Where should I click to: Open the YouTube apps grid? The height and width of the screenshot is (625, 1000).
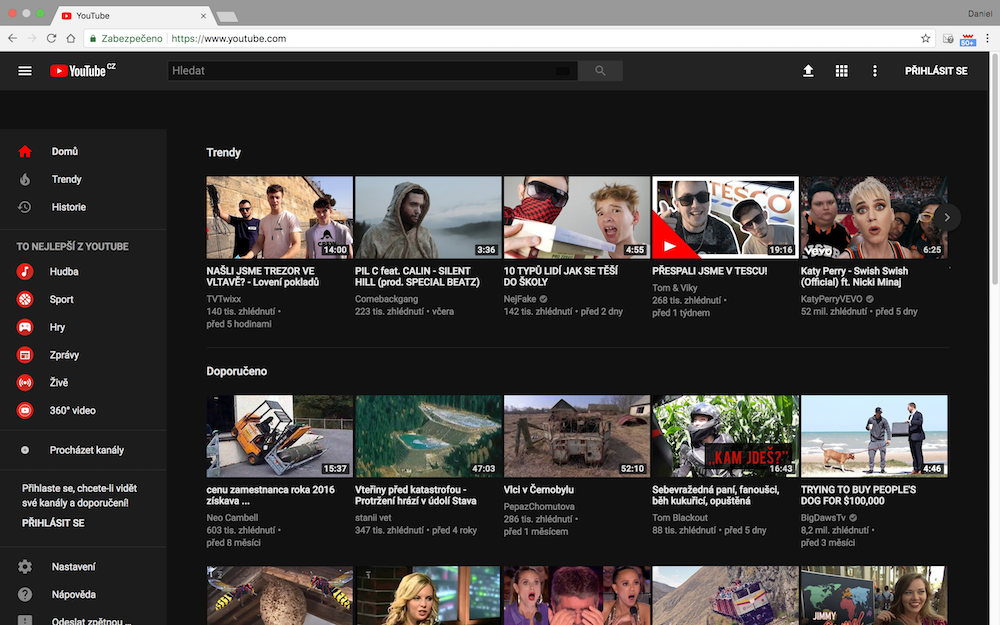[x=841, y=71]
